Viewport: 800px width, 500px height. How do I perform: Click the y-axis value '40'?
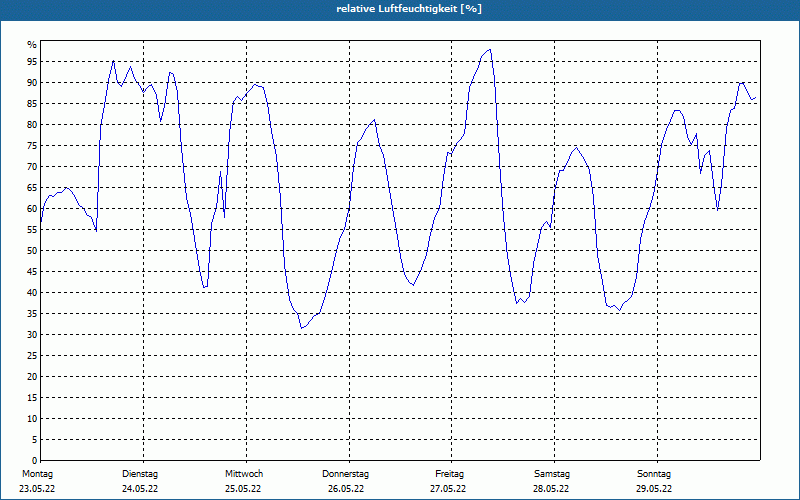(32, 293)
